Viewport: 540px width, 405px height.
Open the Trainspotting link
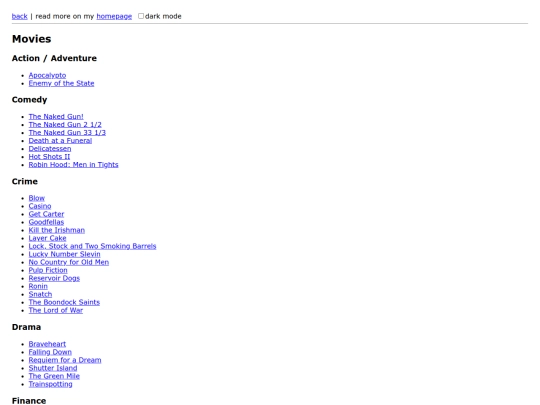click(50, 384)
